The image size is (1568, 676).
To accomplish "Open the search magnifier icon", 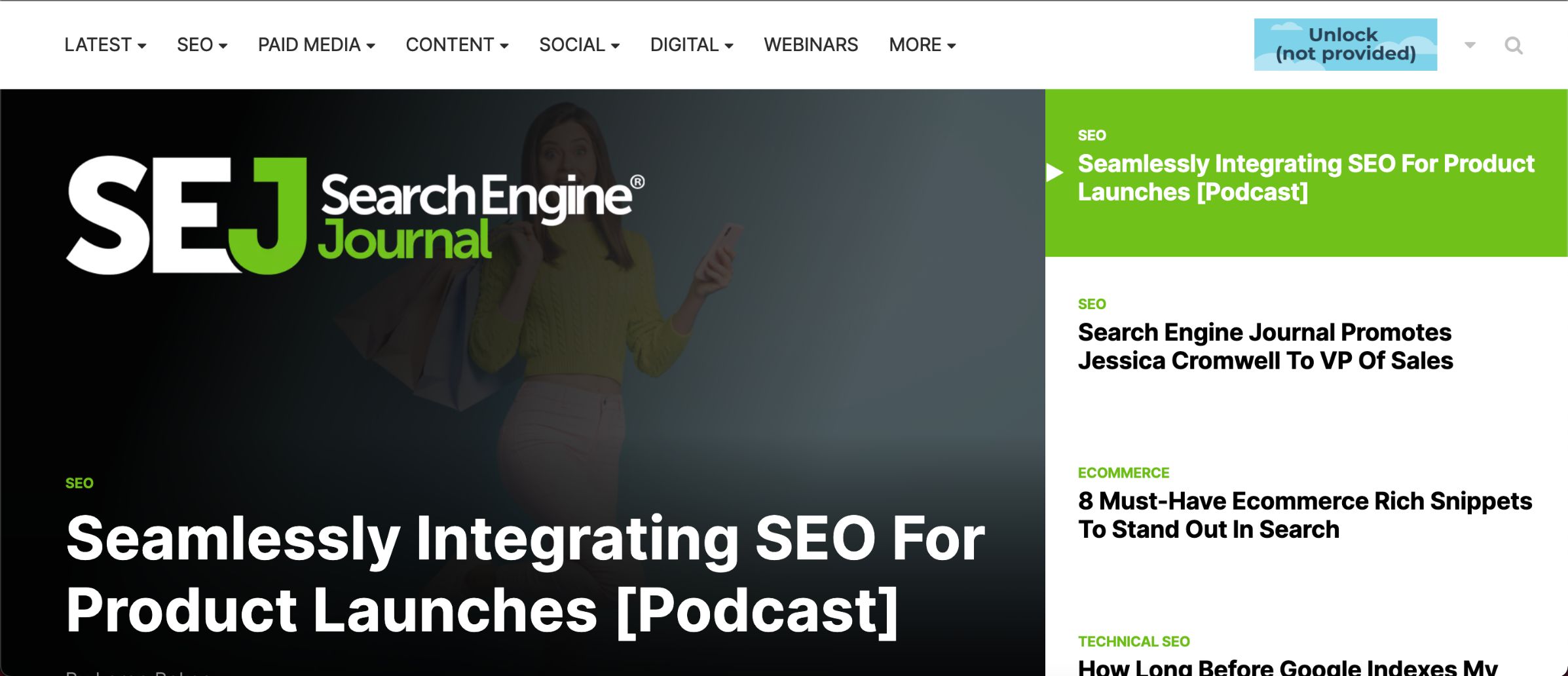I will click(x=1513, y=45).
